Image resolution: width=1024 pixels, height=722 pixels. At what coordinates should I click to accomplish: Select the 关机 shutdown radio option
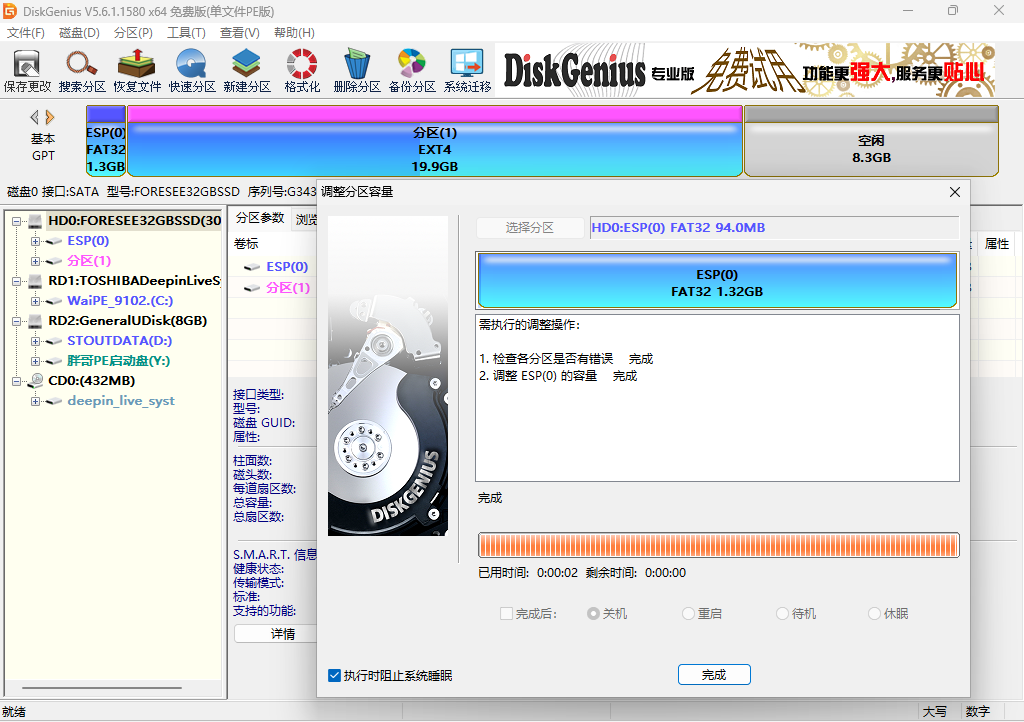click(x=593, y=614)
